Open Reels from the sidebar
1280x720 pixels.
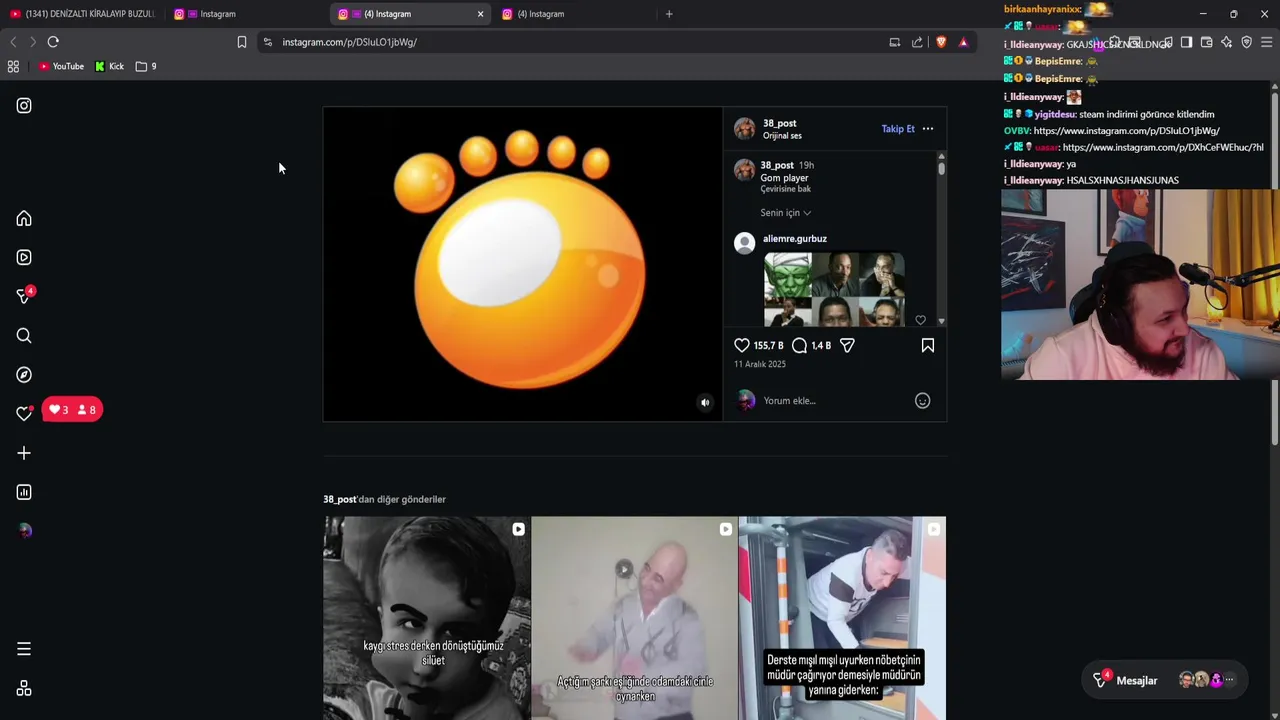tap(24, 257)
